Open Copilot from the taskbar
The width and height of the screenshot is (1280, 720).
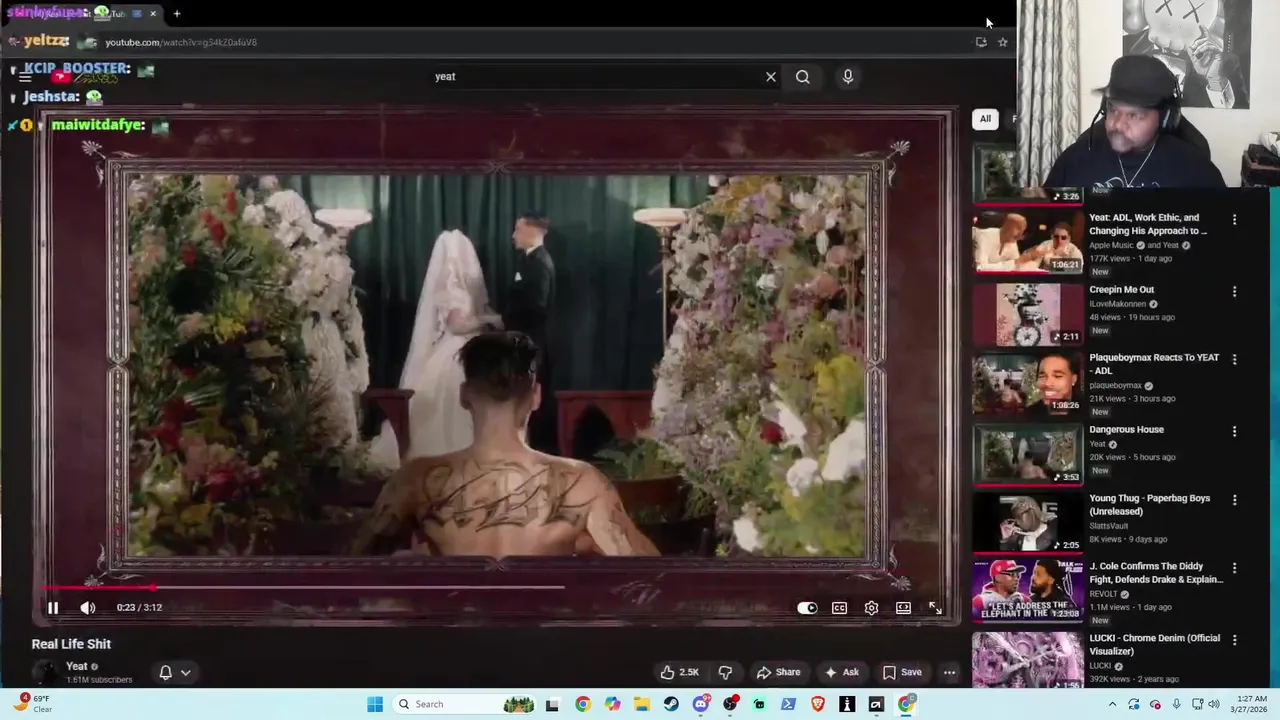pos(612,704)
